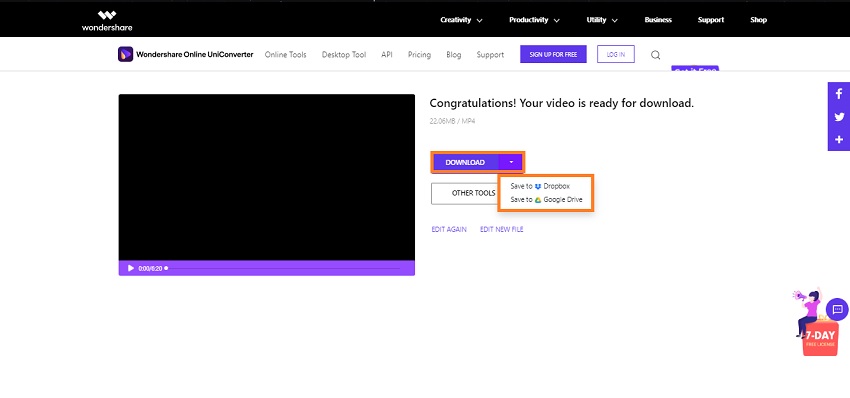Expand the Creativity menu
The width and height of the screenshot is (850, 398).
tap(461, 20)
